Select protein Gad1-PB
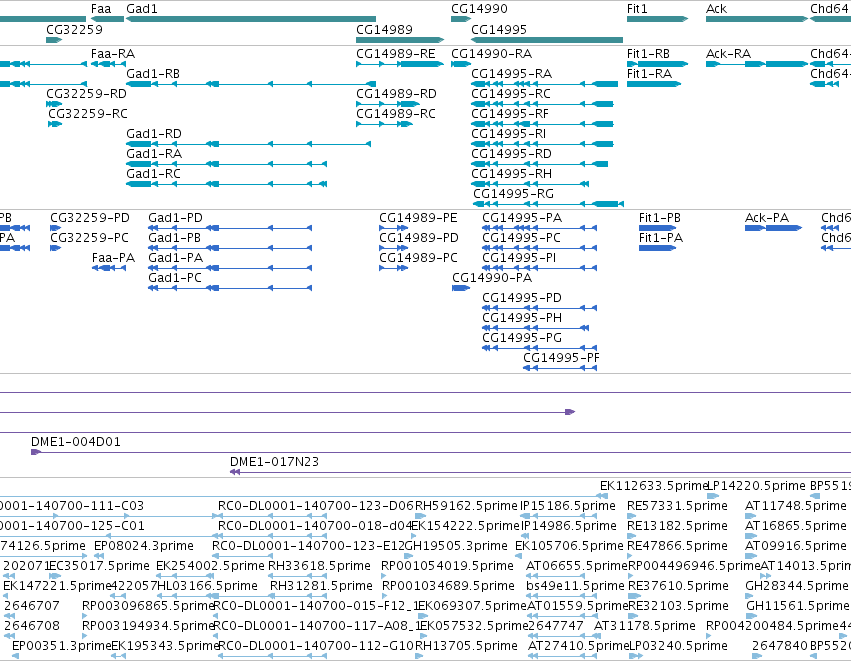Viewport: 851px width, 661px height. [x=230, y=248]
